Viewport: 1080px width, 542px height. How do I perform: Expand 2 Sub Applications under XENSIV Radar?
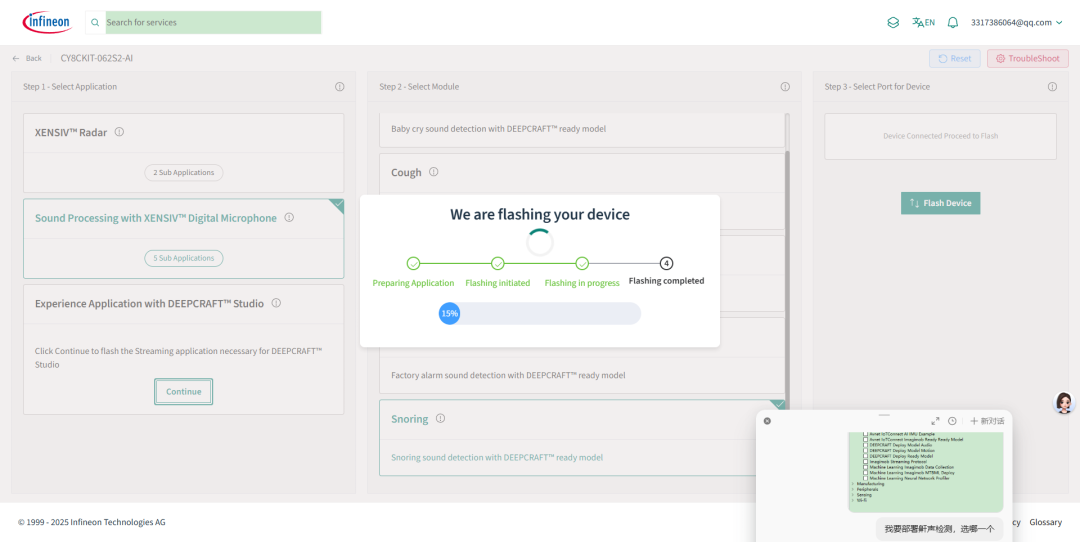(x=184, y=172)
